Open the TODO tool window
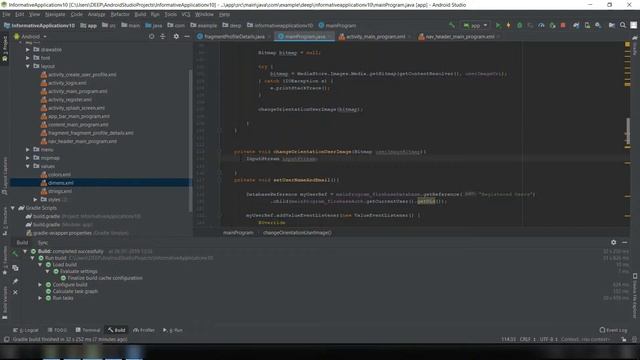 click(x=57, y=330)
